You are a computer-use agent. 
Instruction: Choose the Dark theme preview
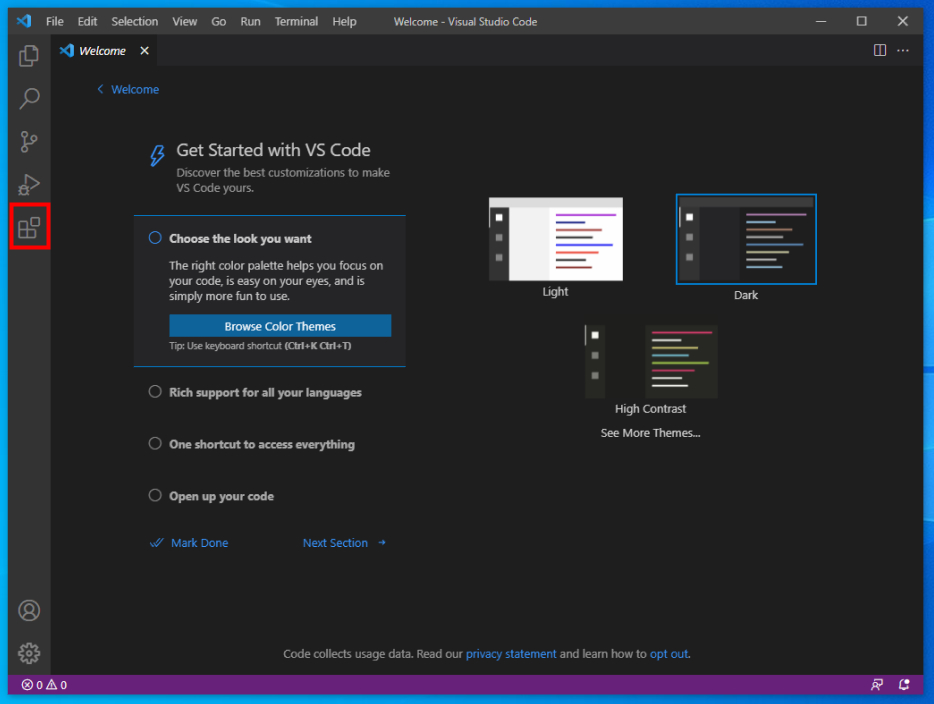click(x=746, y=239)
